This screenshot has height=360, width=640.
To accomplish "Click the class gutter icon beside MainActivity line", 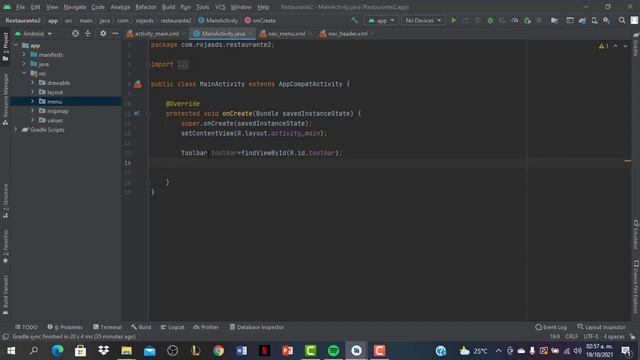I will [x=138, y=84].
